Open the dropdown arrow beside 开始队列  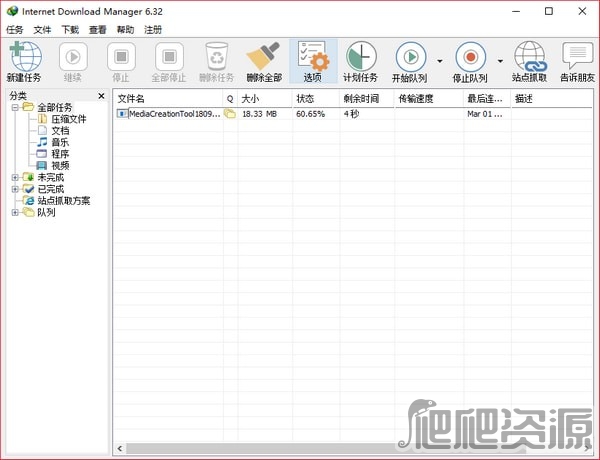click(x=440, y=61)
